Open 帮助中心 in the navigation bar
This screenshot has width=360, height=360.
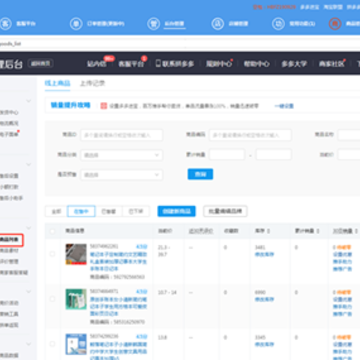point(257,64)
